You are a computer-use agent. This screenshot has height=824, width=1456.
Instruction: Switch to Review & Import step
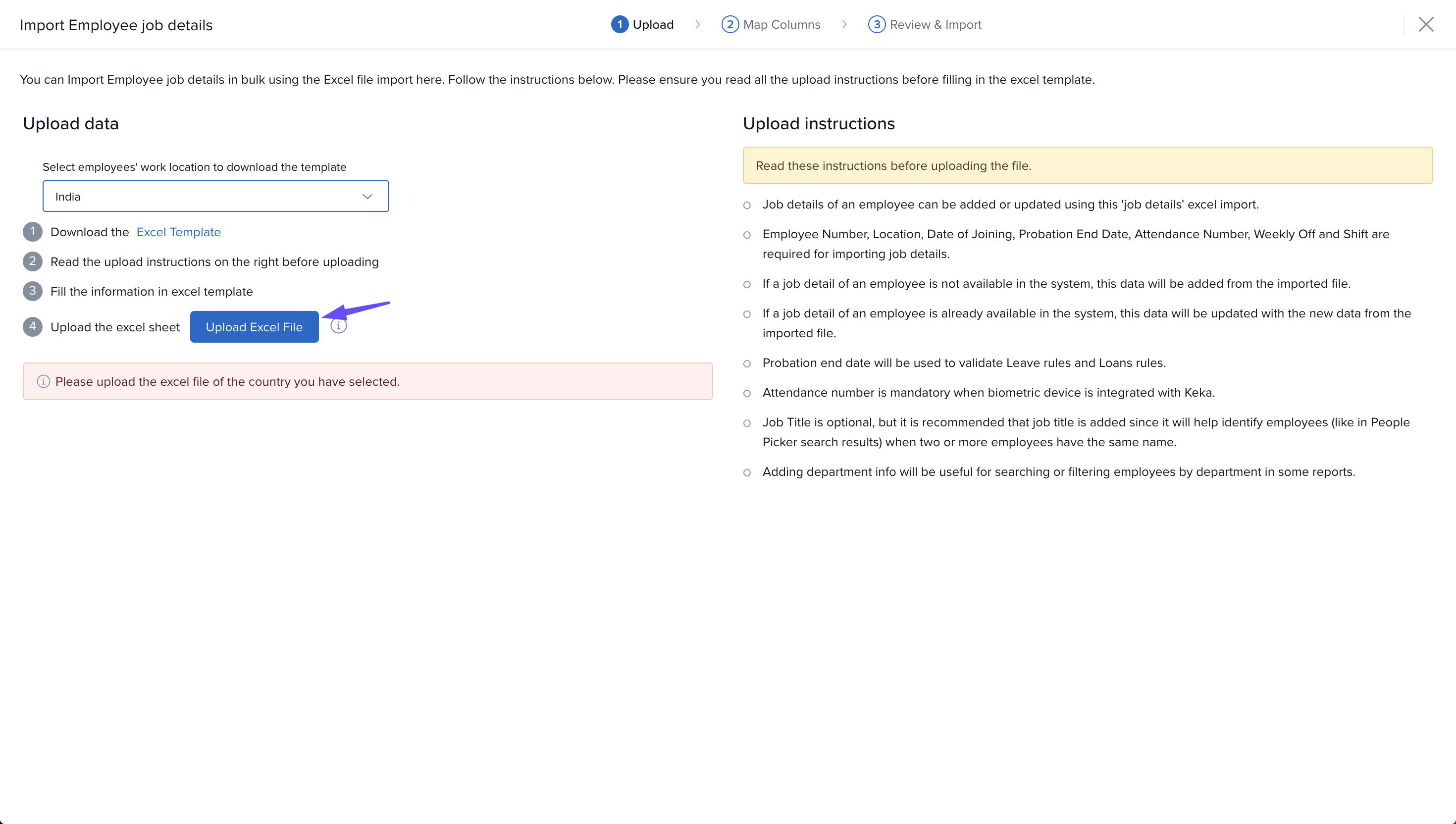pyautogui.click(x=936, y=24)
